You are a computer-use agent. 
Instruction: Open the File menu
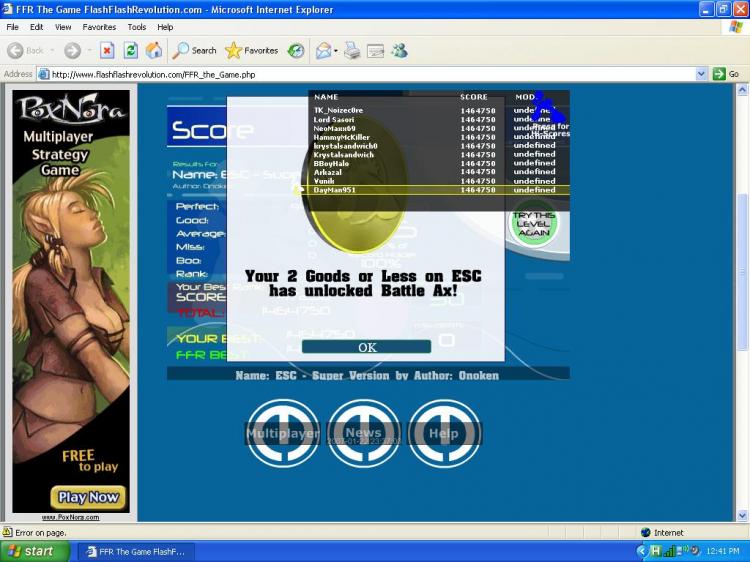[12, 27]
